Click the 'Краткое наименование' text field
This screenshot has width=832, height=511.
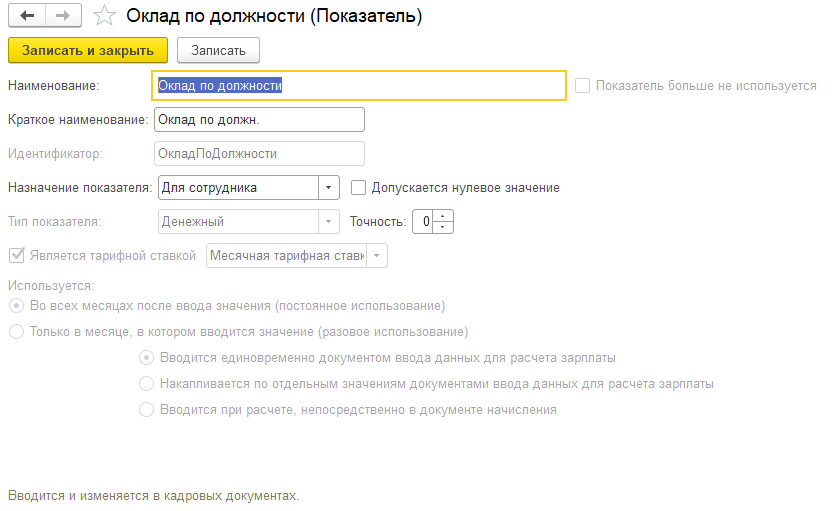(x=258, y=120)
